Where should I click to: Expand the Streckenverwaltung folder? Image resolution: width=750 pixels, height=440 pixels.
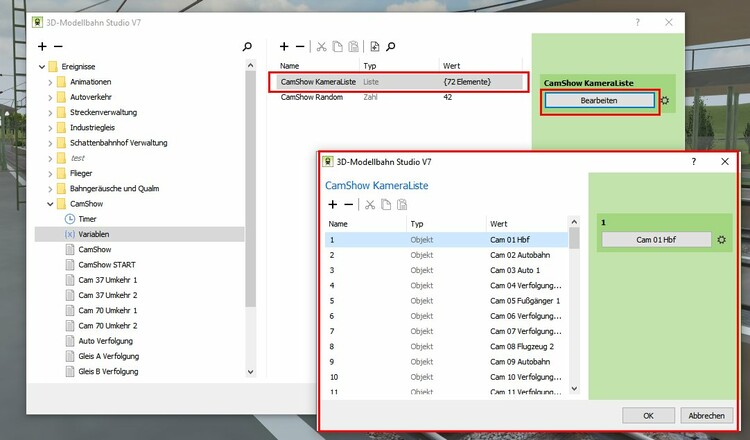pyautogui.click(x=50, y=113)
